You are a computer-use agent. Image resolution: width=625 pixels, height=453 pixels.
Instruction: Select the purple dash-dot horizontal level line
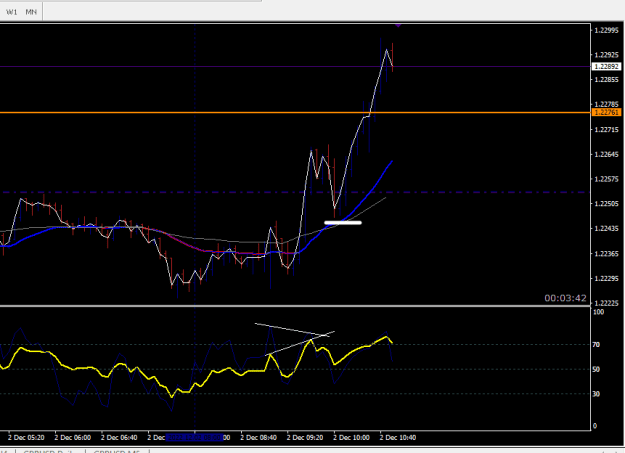pyautogui.click(x=295, y=192)
